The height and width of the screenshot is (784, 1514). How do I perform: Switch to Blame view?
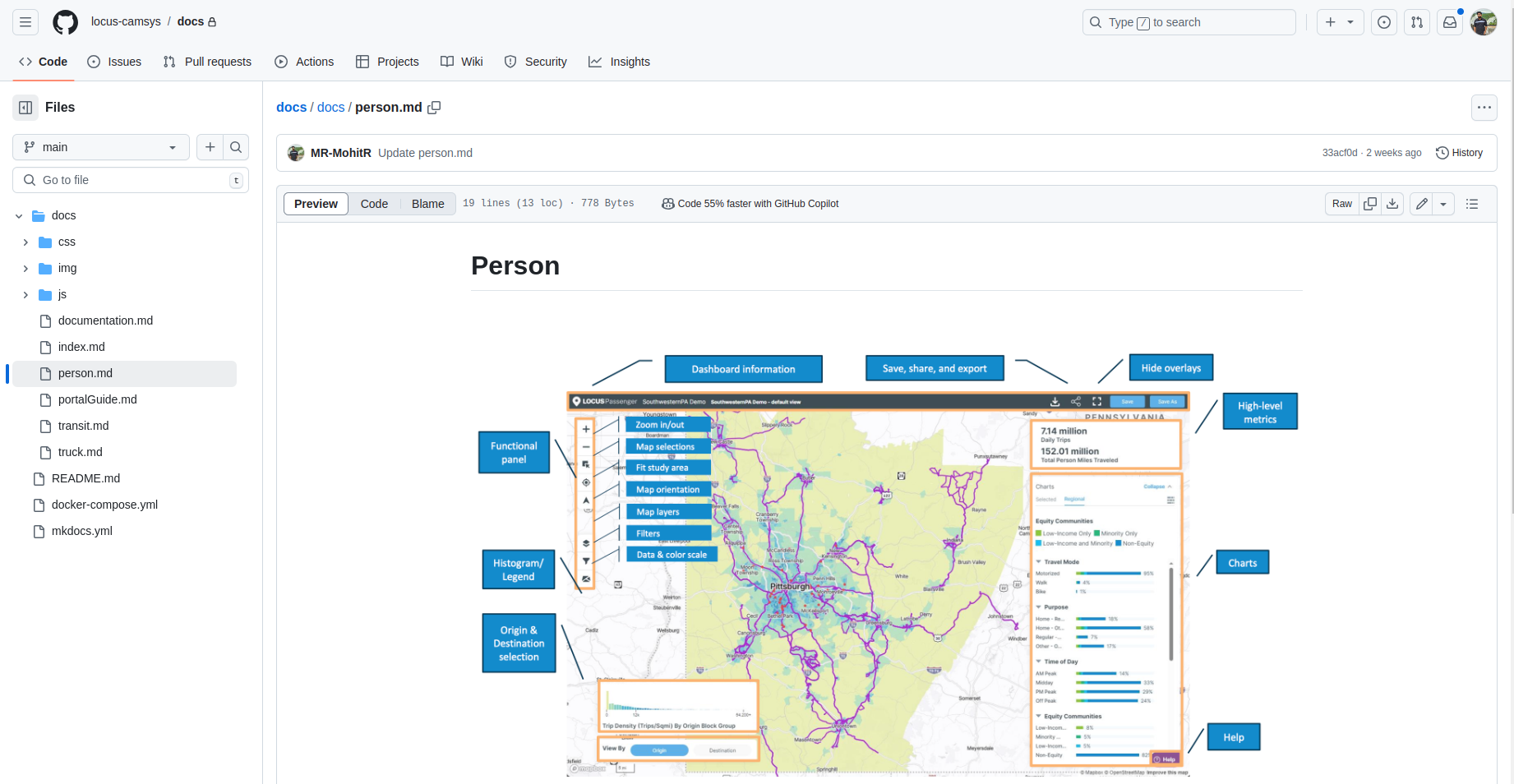pos(427,204)
